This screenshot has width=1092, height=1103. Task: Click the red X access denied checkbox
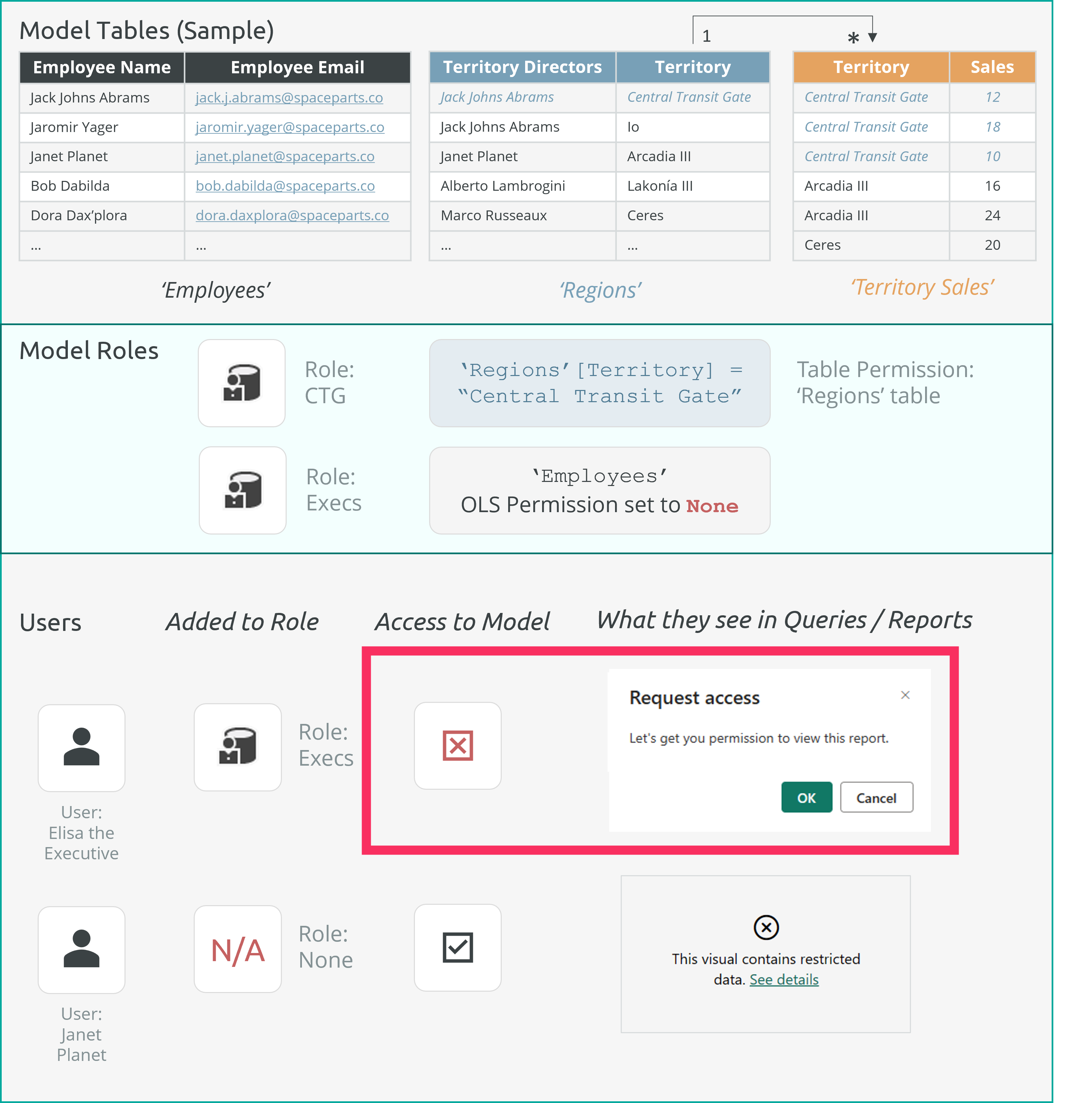[458, 746]
